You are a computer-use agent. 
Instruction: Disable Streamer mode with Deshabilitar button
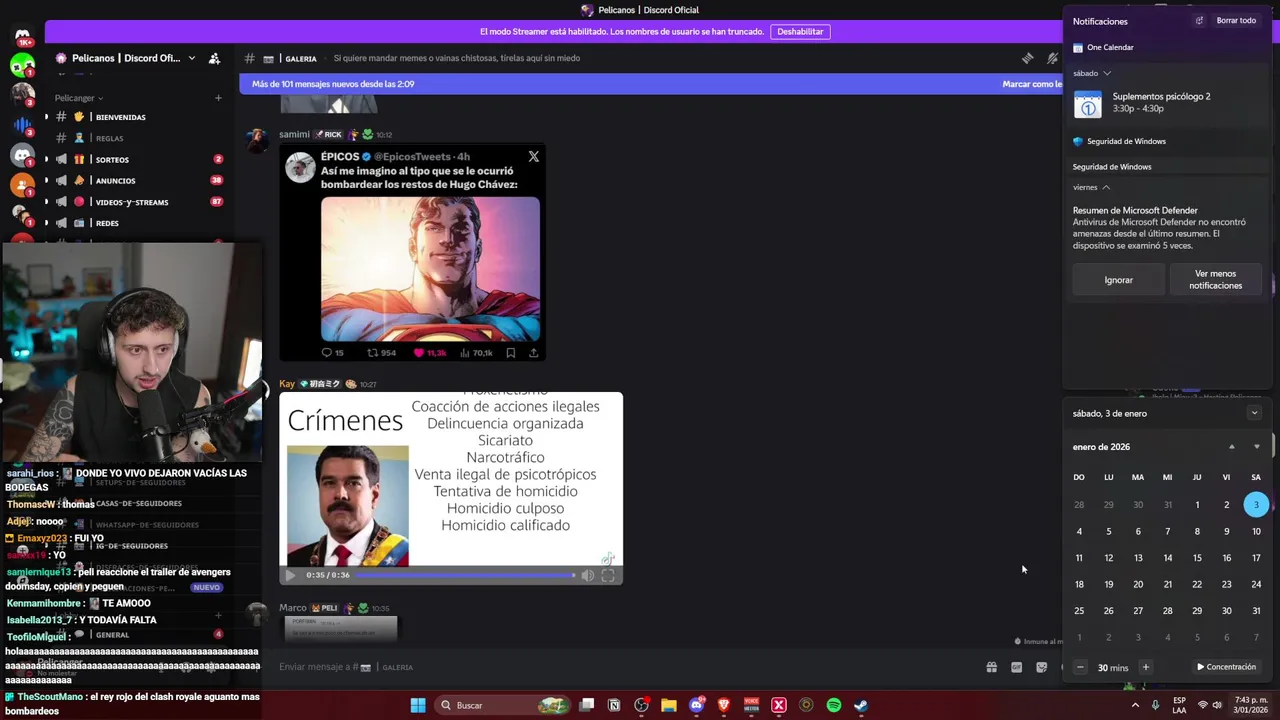coord(800,31)
